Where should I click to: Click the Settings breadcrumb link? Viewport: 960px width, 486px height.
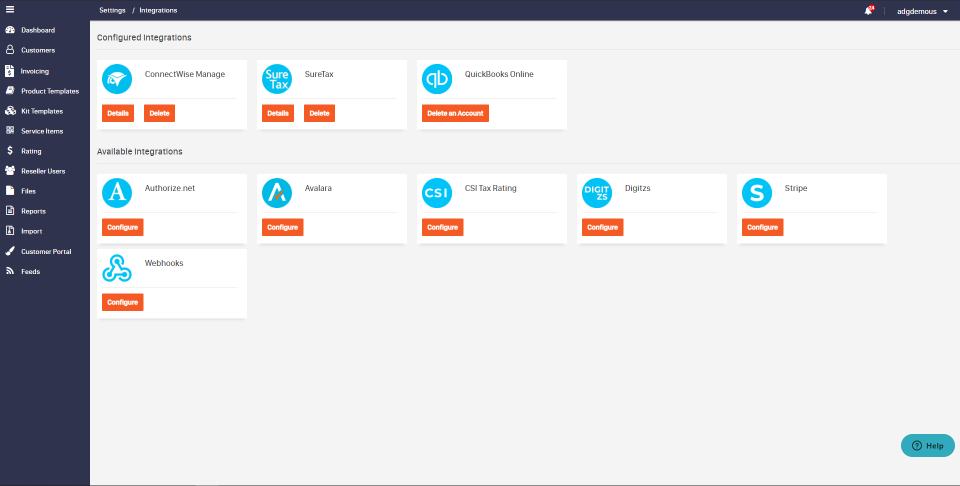point(113,10)
